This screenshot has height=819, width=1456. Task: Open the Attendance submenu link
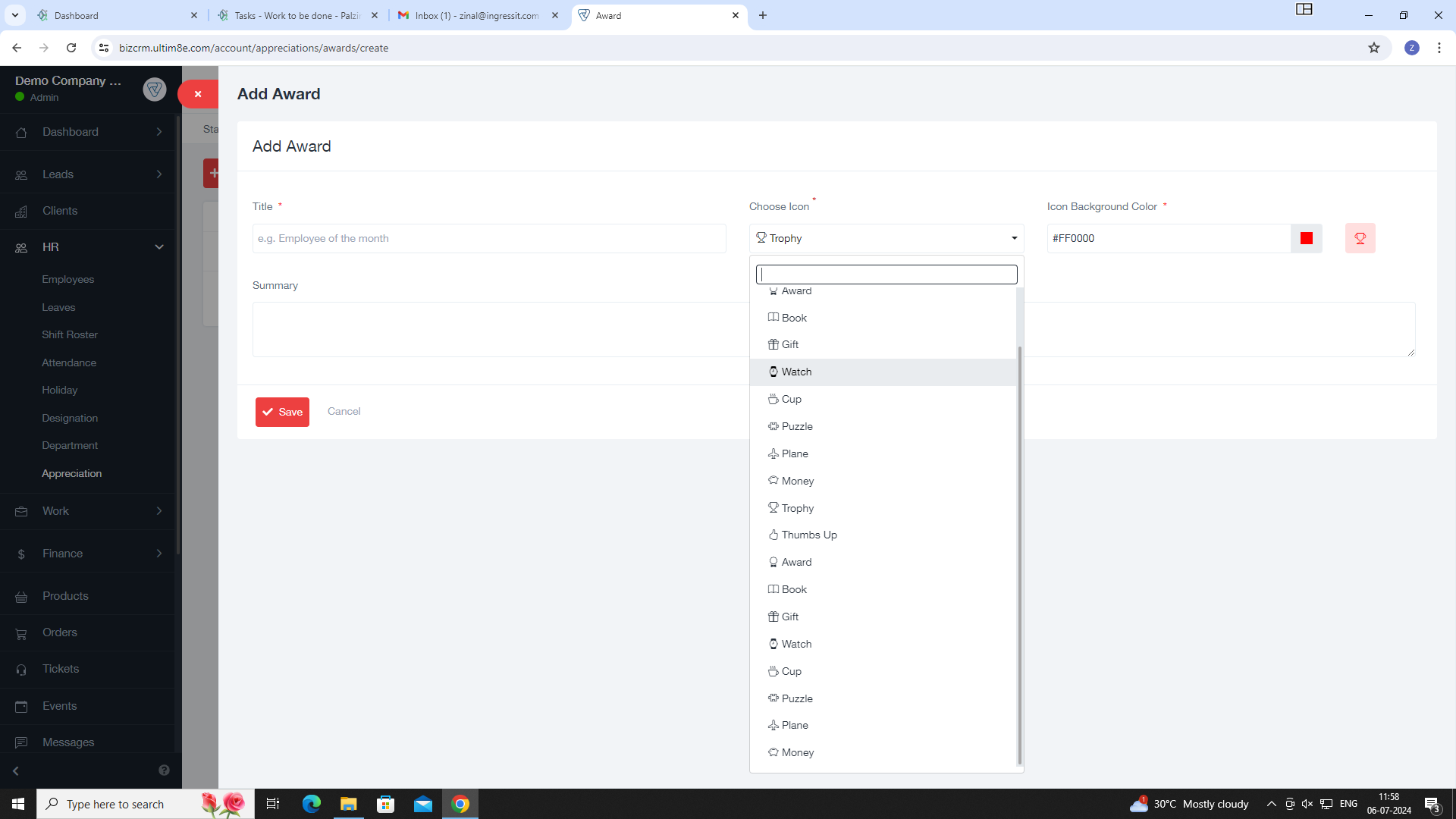69,362
